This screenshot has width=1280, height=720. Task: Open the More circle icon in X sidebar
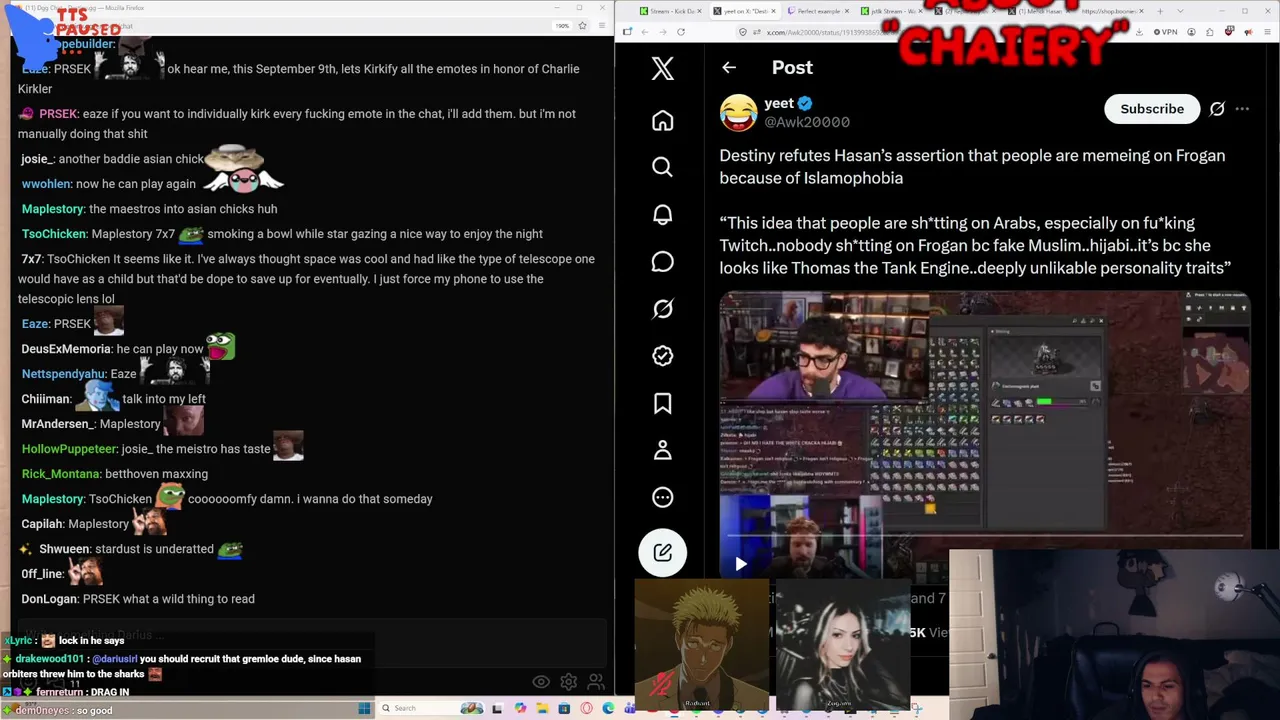pyautogui.click(x=662, y=497)
